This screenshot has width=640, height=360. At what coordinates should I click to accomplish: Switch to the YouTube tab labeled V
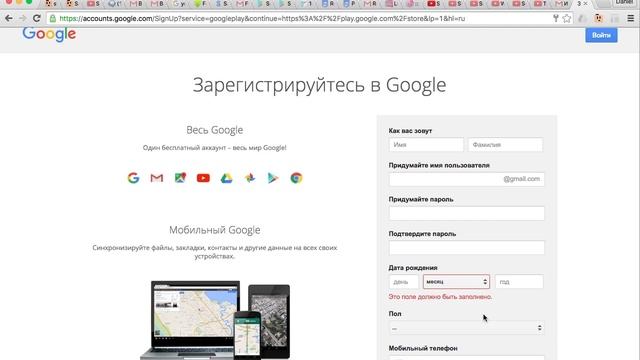tap(498, 3)
